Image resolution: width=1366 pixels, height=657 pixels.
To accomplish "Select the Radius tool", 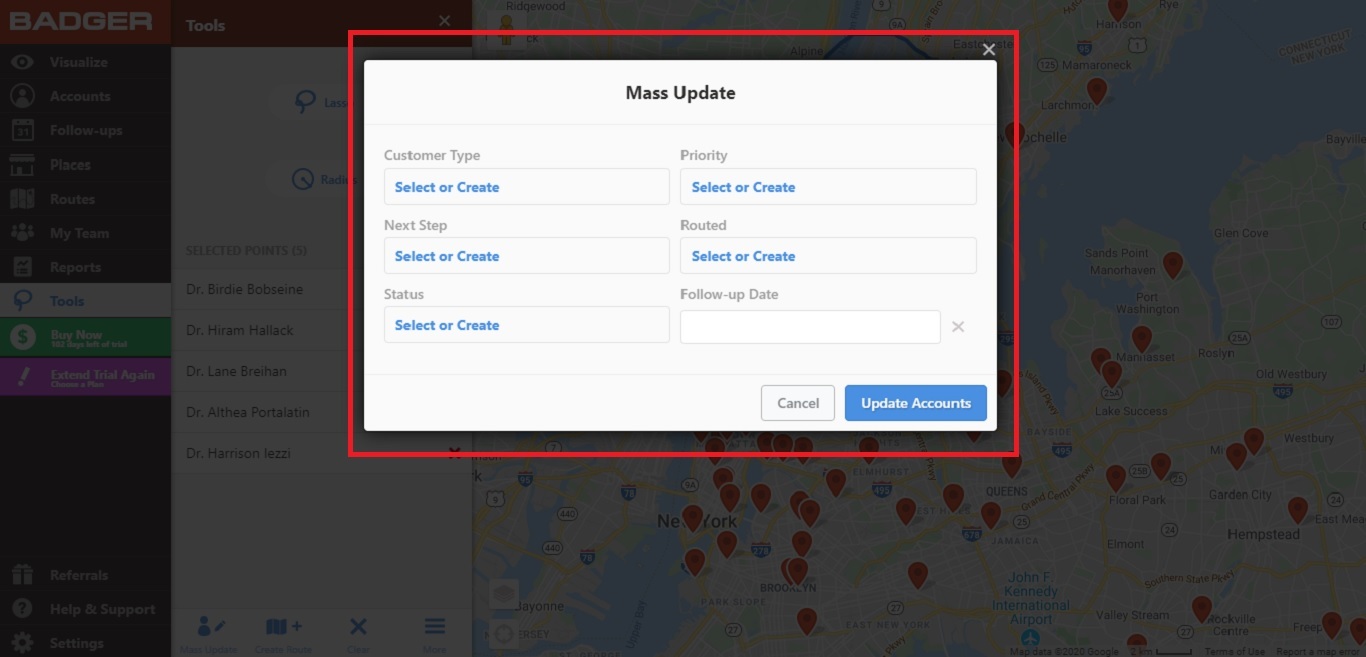I will (x=323, y=180).
